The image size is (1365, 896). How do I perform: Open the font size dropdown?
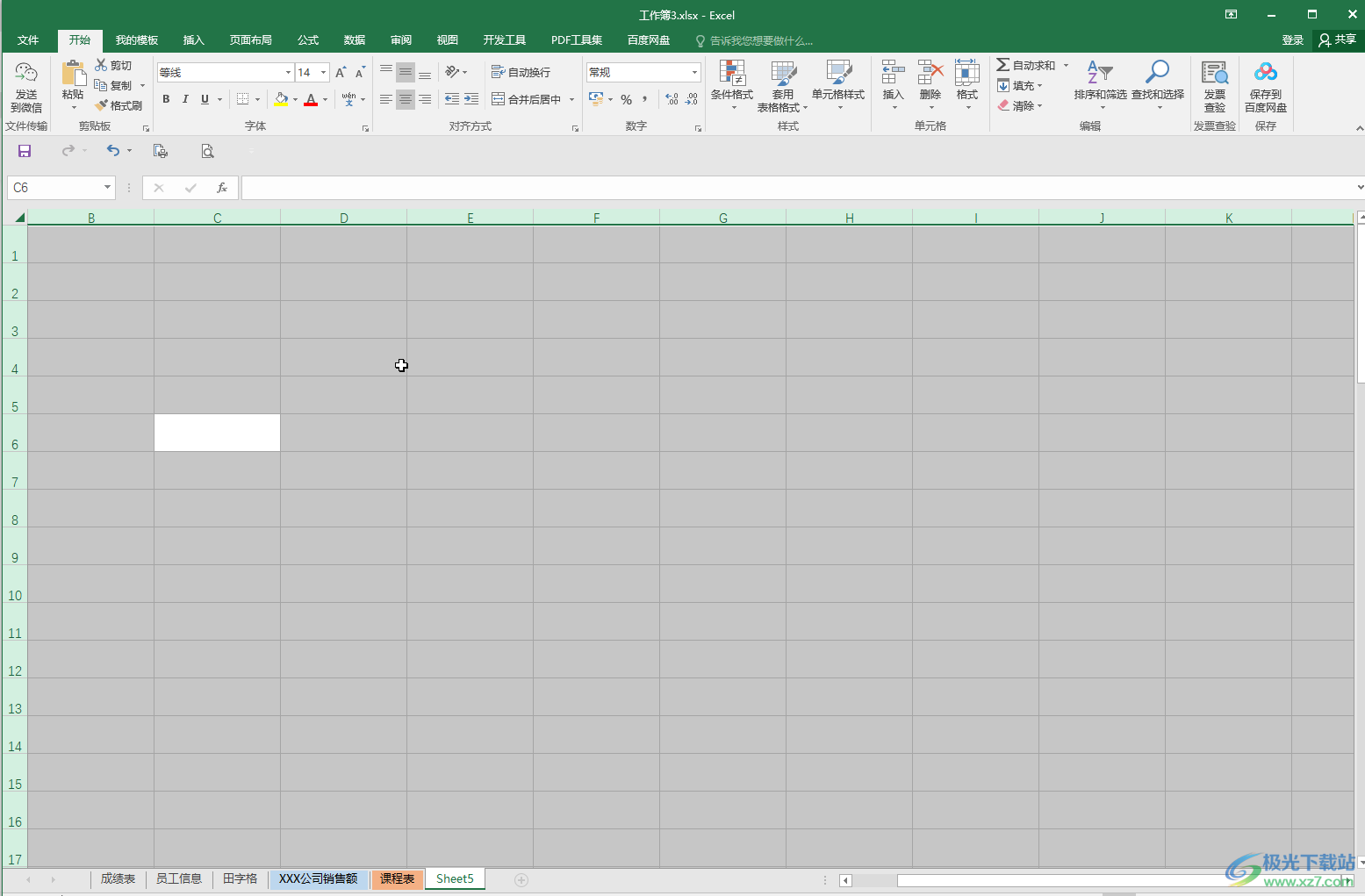(x=323, y=73)
